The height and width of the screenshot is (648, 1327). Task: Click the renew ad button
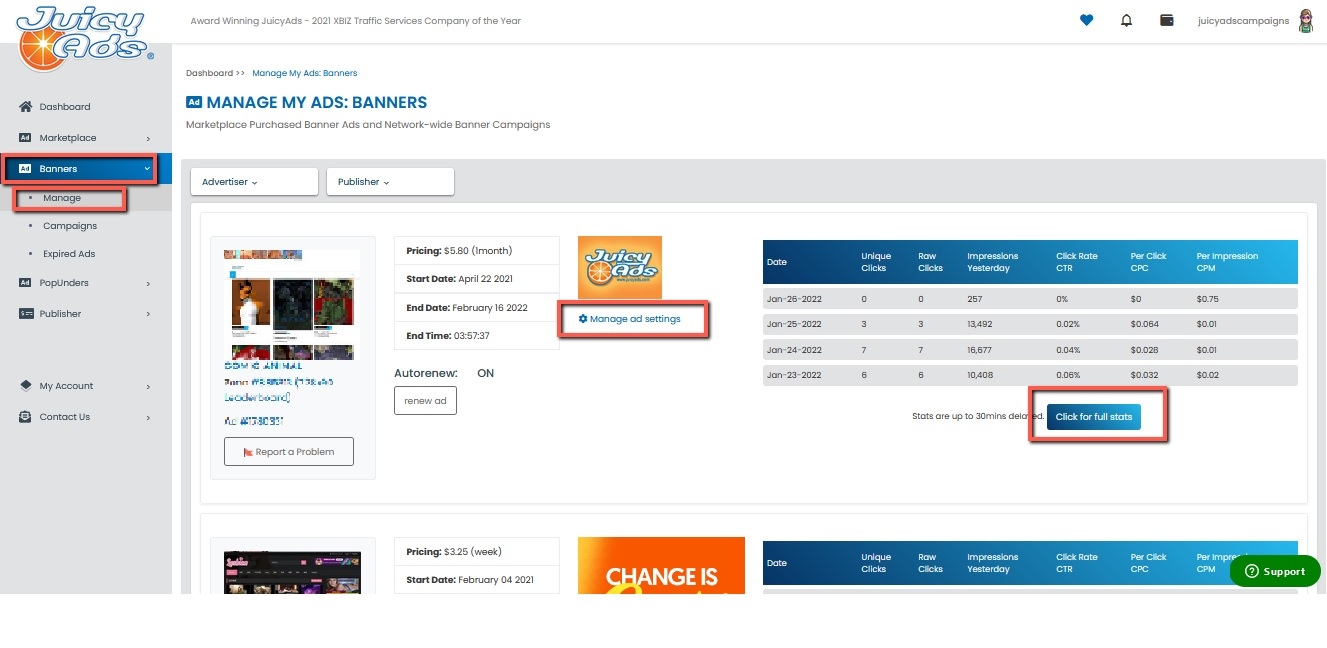pyautogui.click(x=425, y=401)
